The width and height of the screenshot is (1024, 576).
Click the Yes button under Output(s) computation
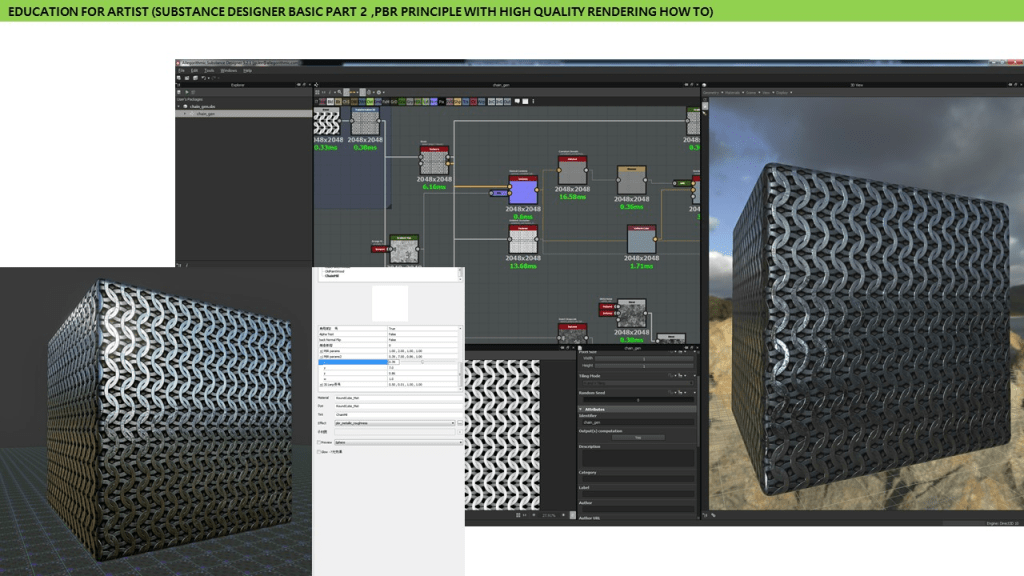[637, 437]
